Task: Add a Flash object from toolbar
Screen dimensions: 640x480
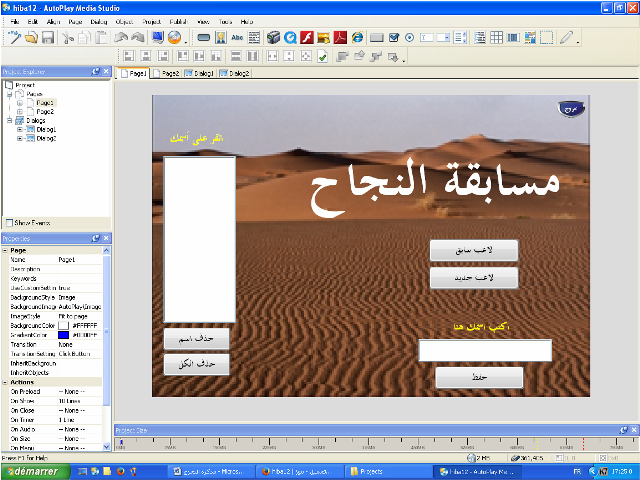Action: click(x=308, y=38)
